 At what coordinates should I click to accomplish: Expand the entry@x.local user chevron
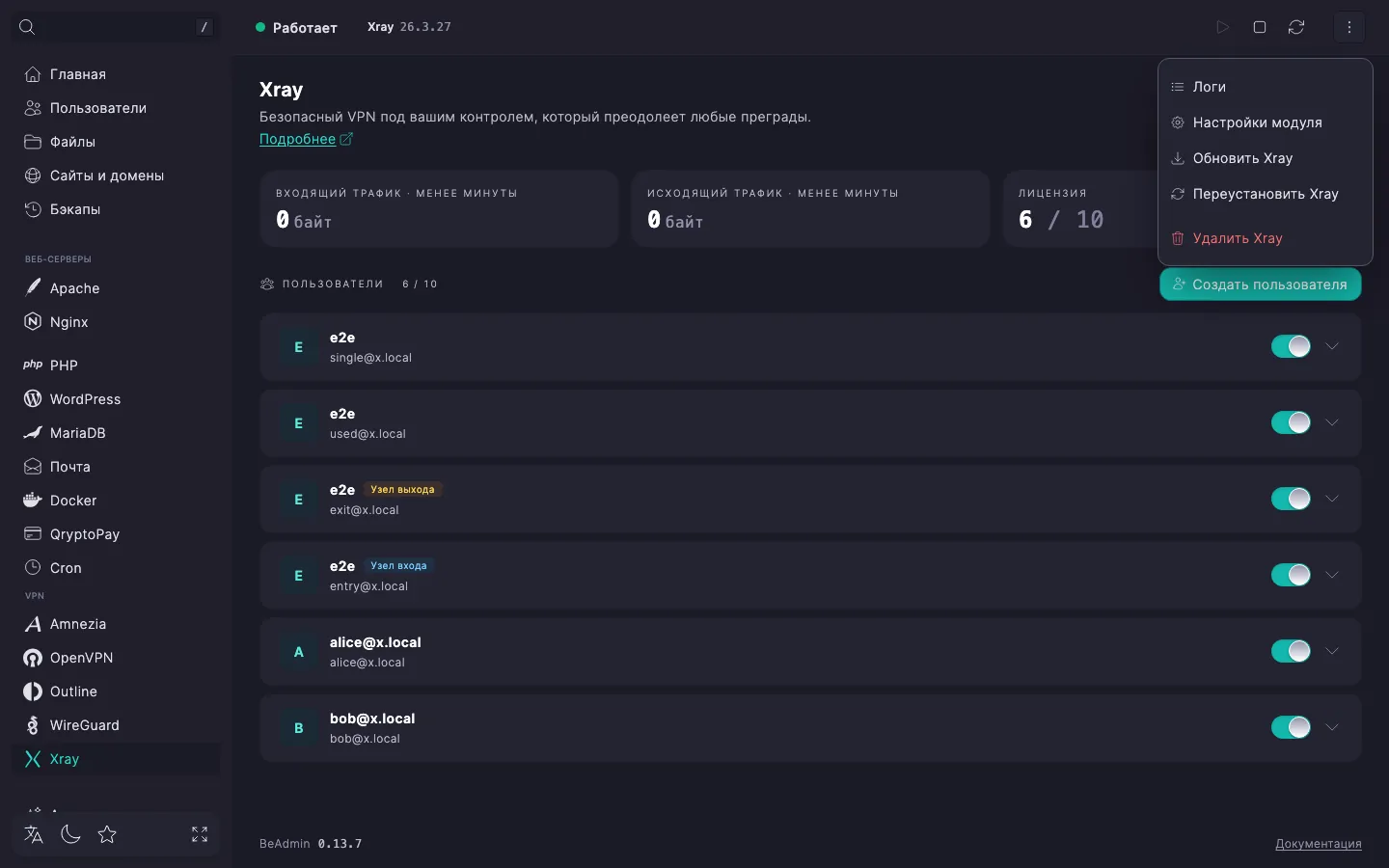(x=1332, y=575)
